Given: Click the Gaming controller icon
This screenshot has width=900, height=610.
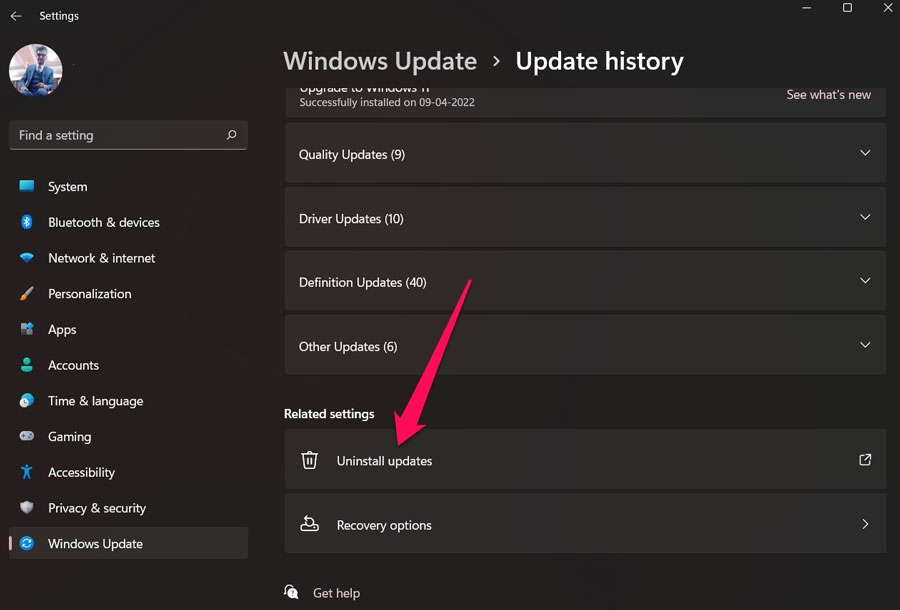Looking at the screenshot, I should click(x=27, y=436).
